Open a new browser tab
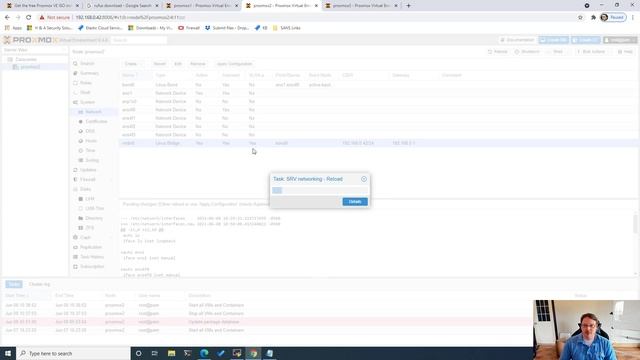Viewport: 640px width, 360px height. coord(408,6)
